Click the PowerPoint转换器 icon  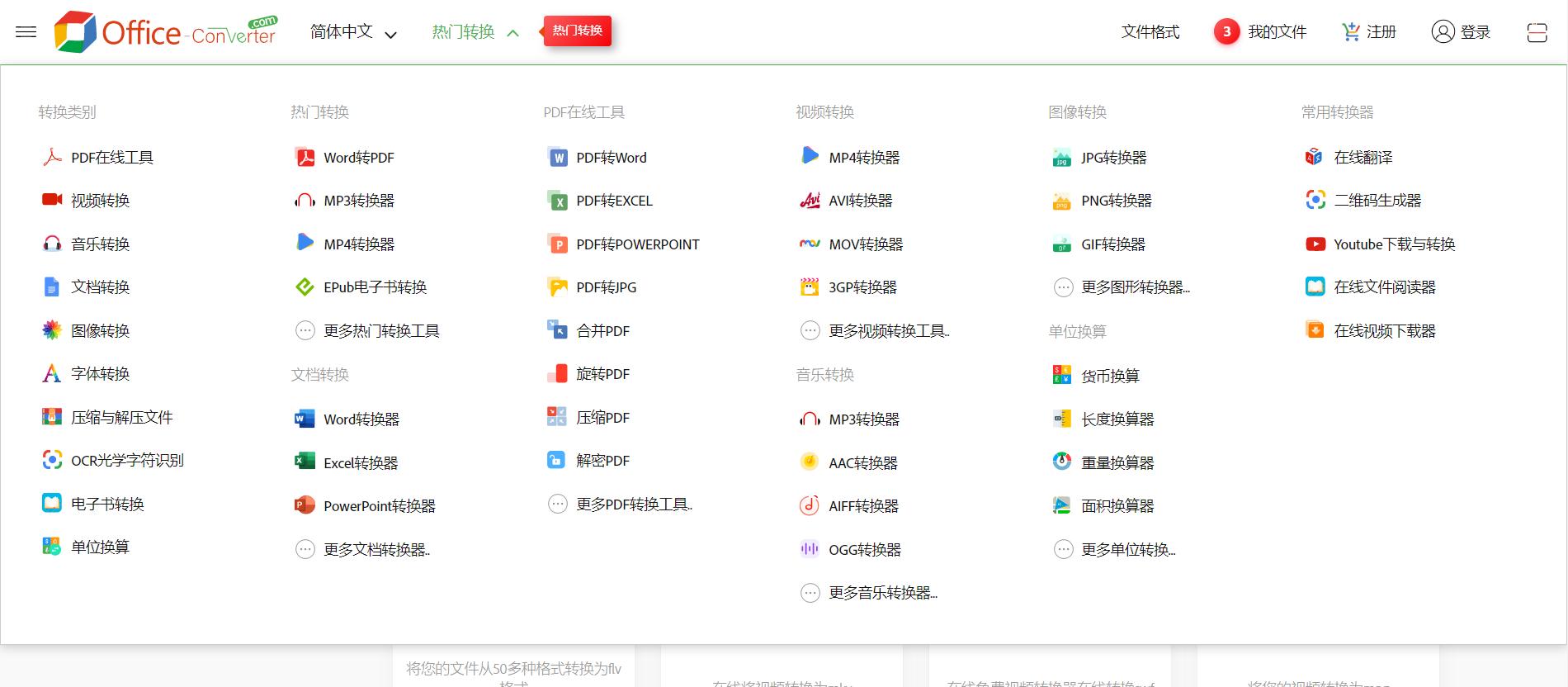coord(305,505)
